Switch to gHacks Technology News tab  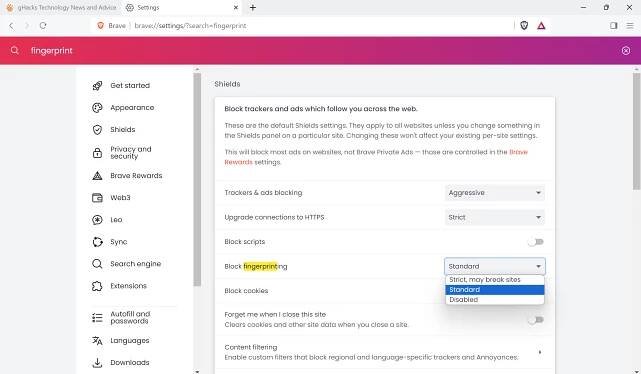pos(61,7)
